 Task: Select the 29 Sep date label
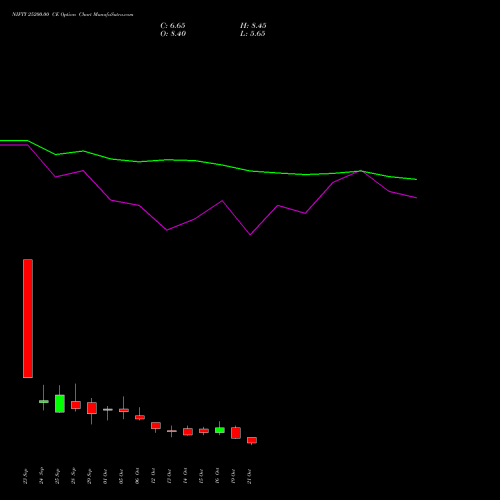(x=90, y=476)
